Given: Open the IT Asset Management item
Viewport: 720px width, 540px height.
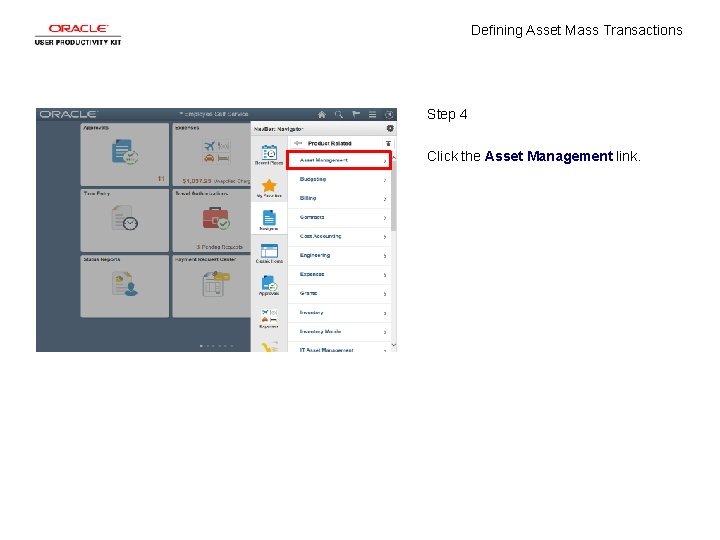Looking at the screenshot, I should coord(339,348).
